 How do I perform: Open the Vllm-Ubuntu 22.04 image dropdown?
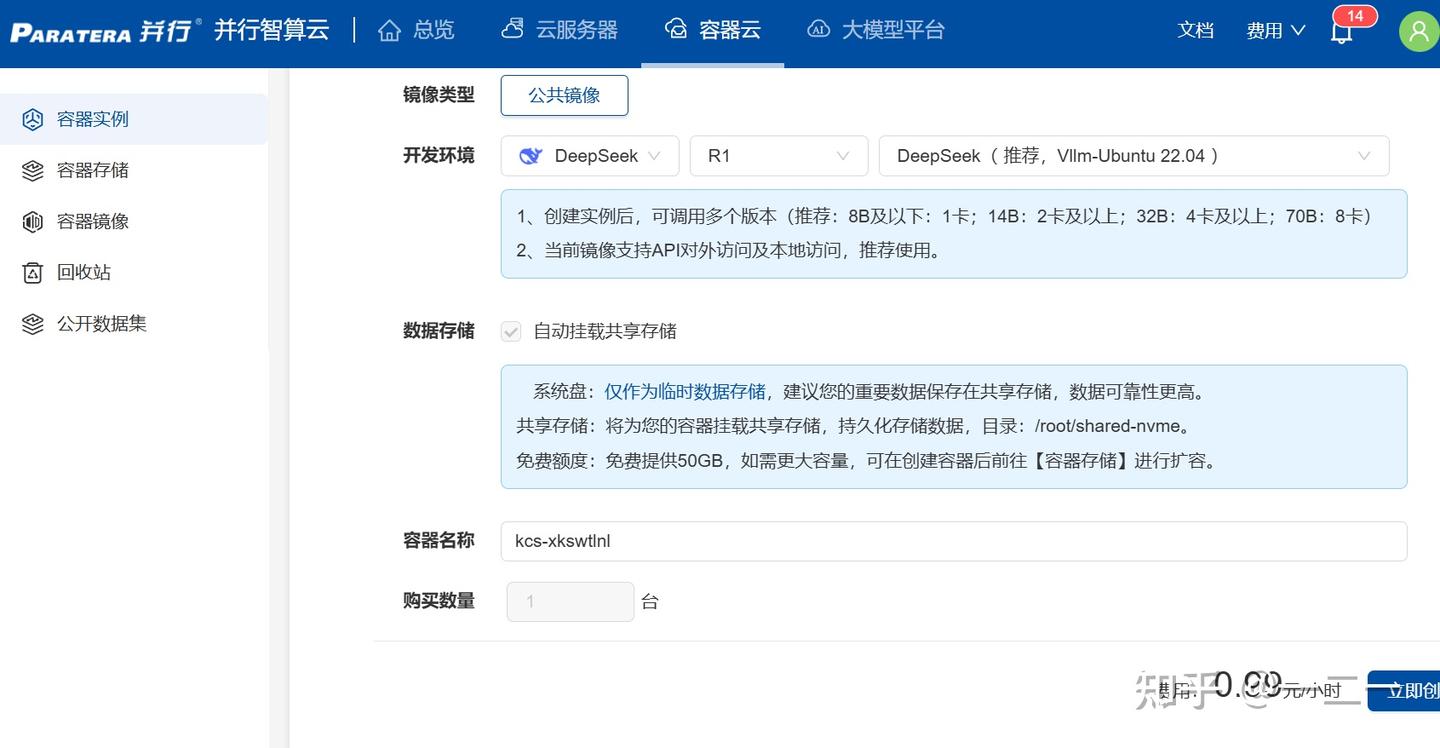(x=1134, y=156)
